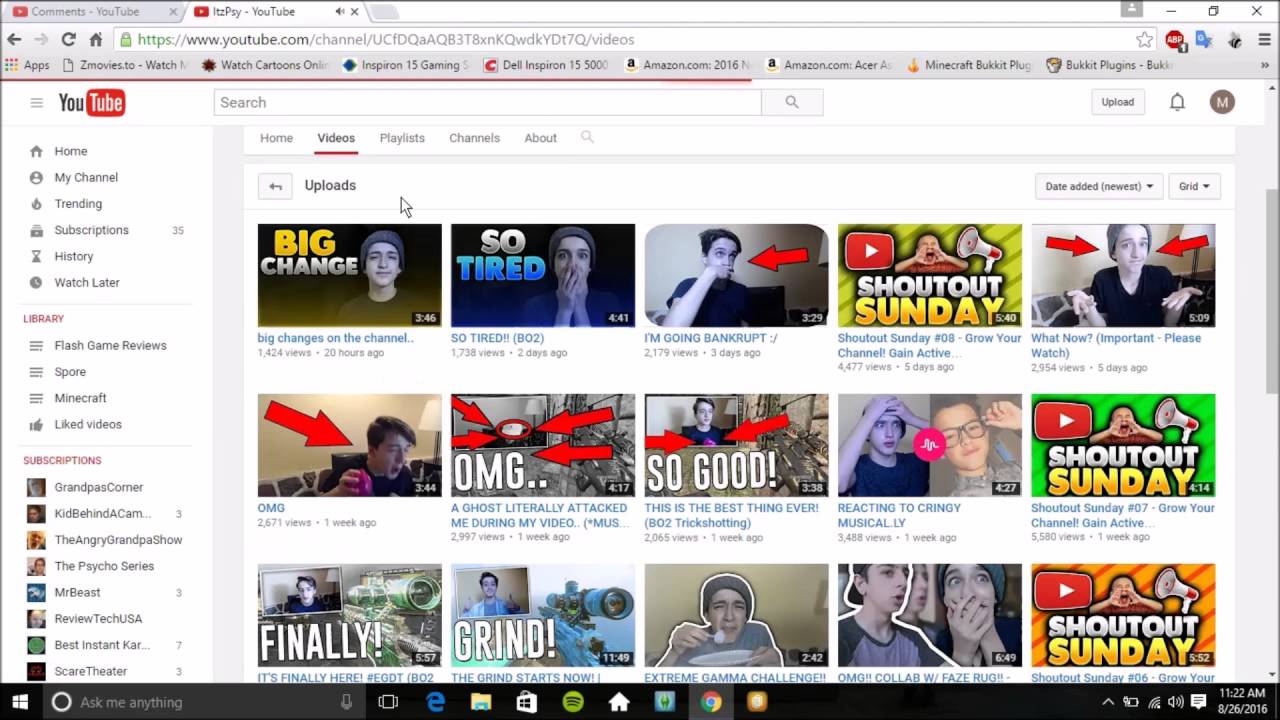Image resolution: width=1280 pixels, height=720 pixels.
Task: Click the channel search magnifier icon
Action: [x=587, y=137]
